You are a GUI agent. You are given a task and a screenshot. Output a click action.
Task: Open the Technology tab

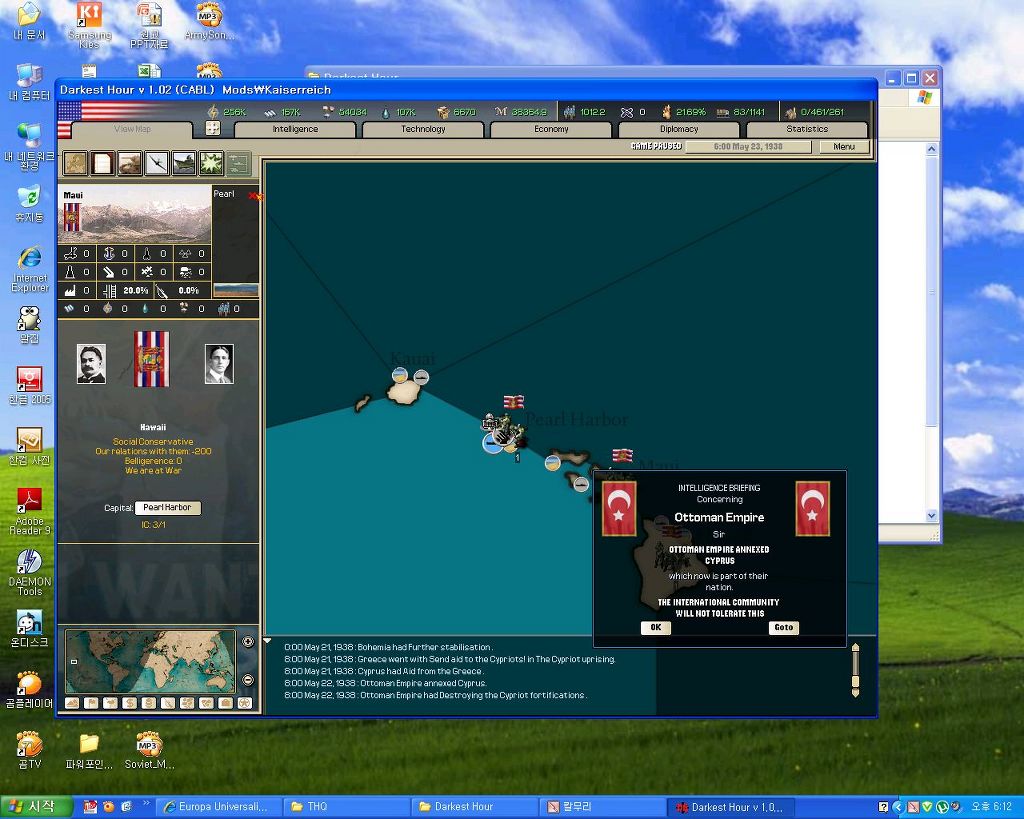point(423,129)
